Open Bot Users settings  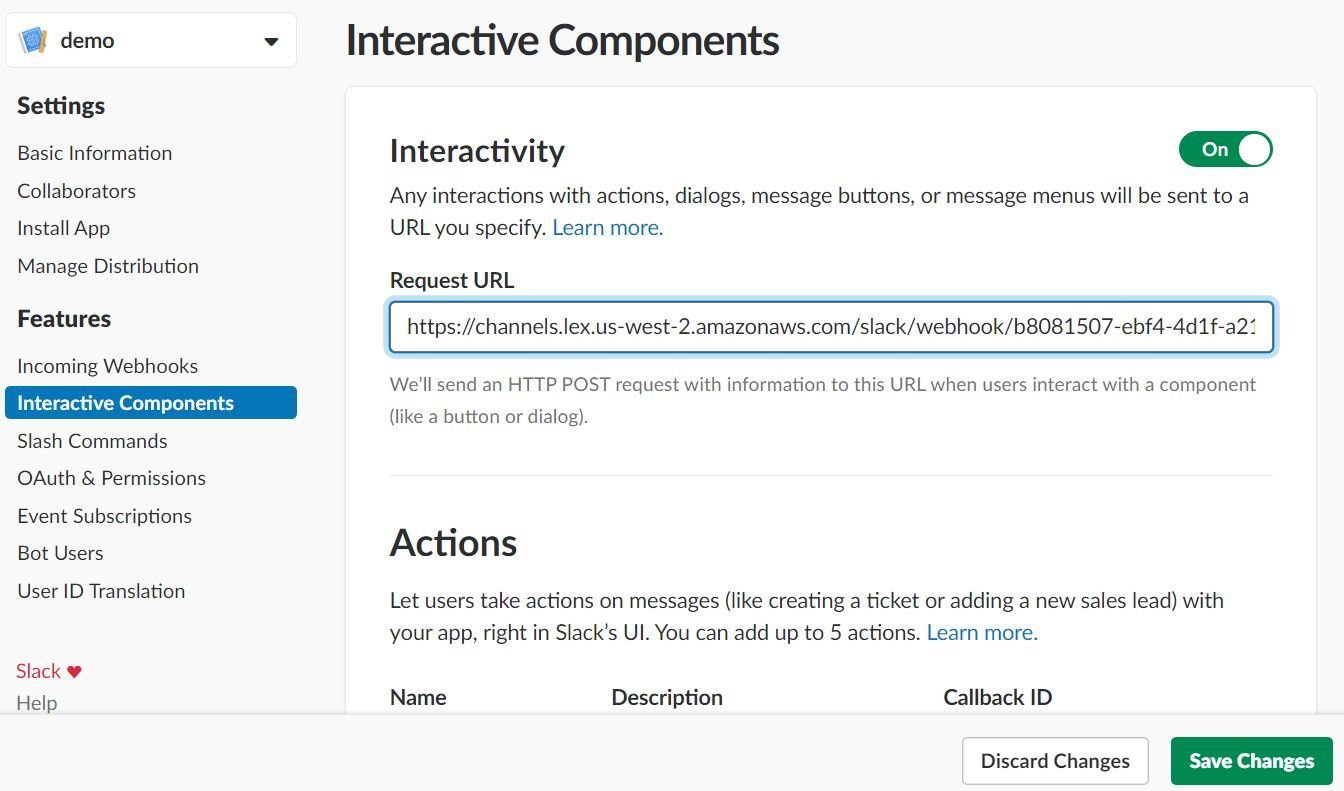click(x=60, y=553)
